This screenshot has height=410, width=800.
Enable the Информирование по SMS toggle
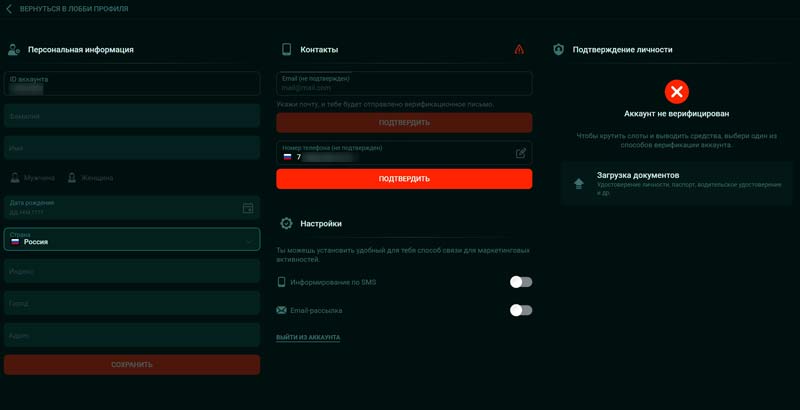[x=520, y=282]
